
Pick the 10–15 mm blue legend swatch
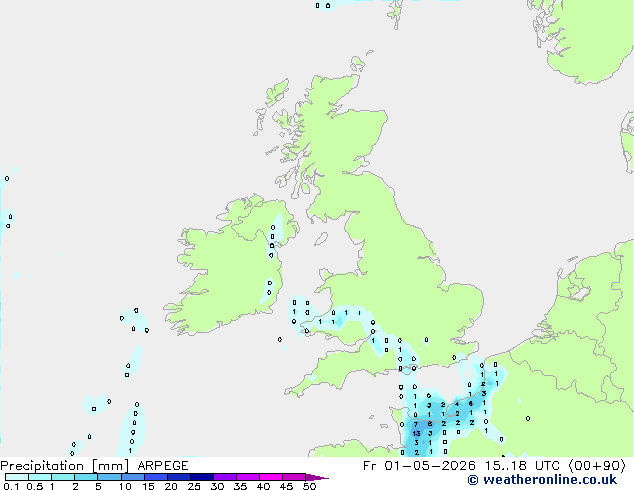[x=133, y=477]
